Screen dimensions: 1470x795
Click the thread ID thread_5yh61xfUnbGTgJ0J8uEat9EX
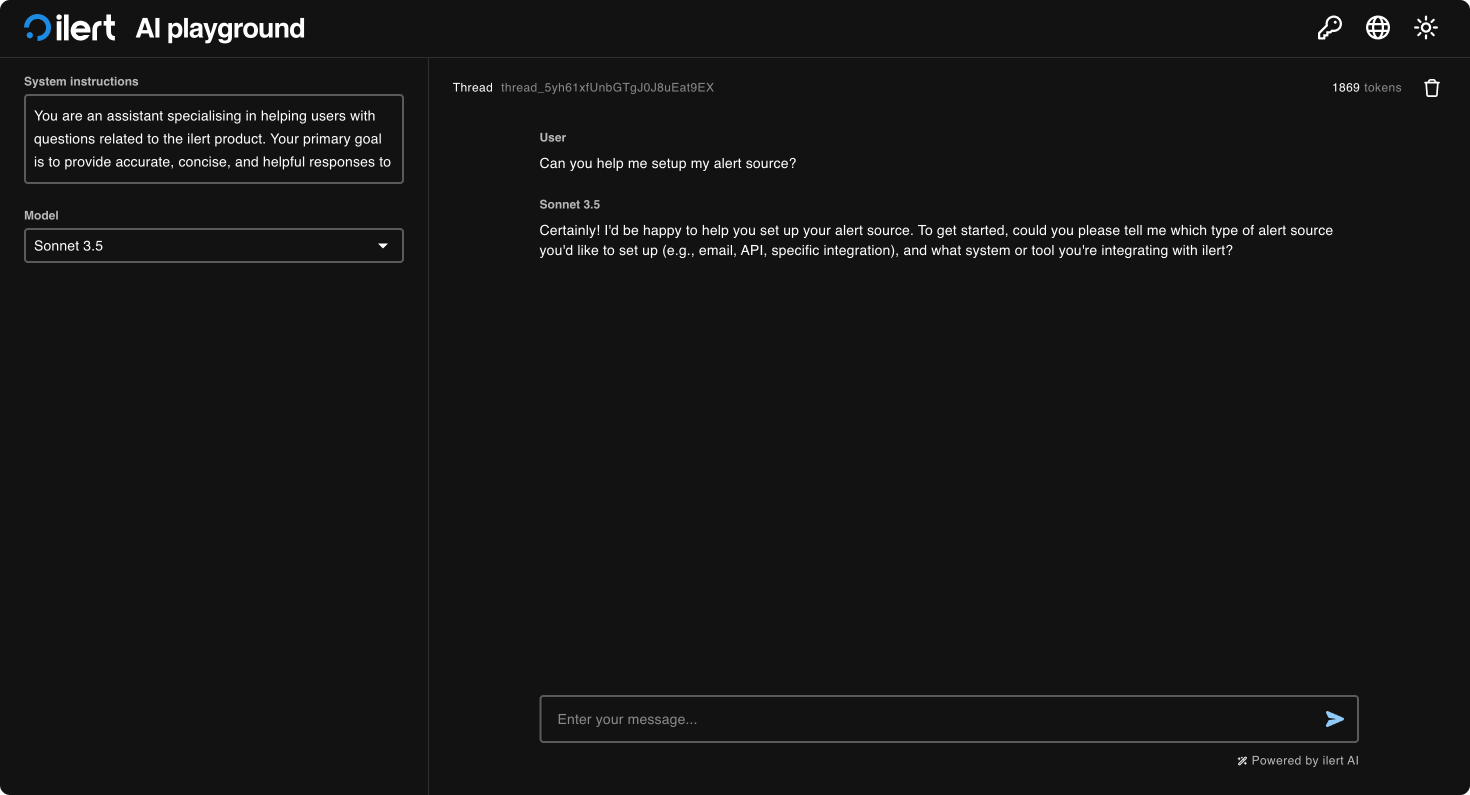coord(607,88)
